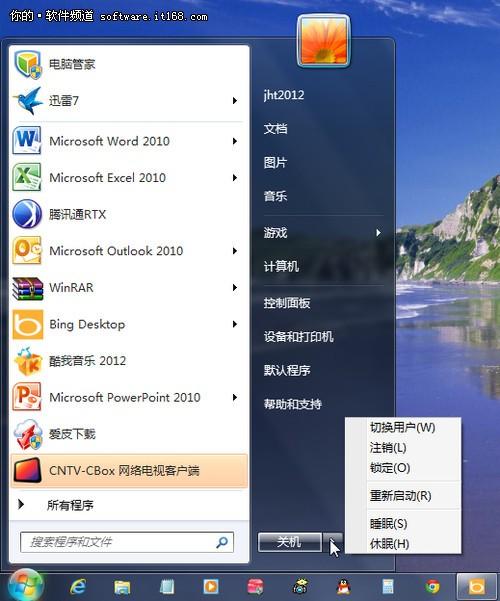Viewport: 500px width, 601px height.
Task: Click the search magnifier icon
Action: (x=222, y=542)
